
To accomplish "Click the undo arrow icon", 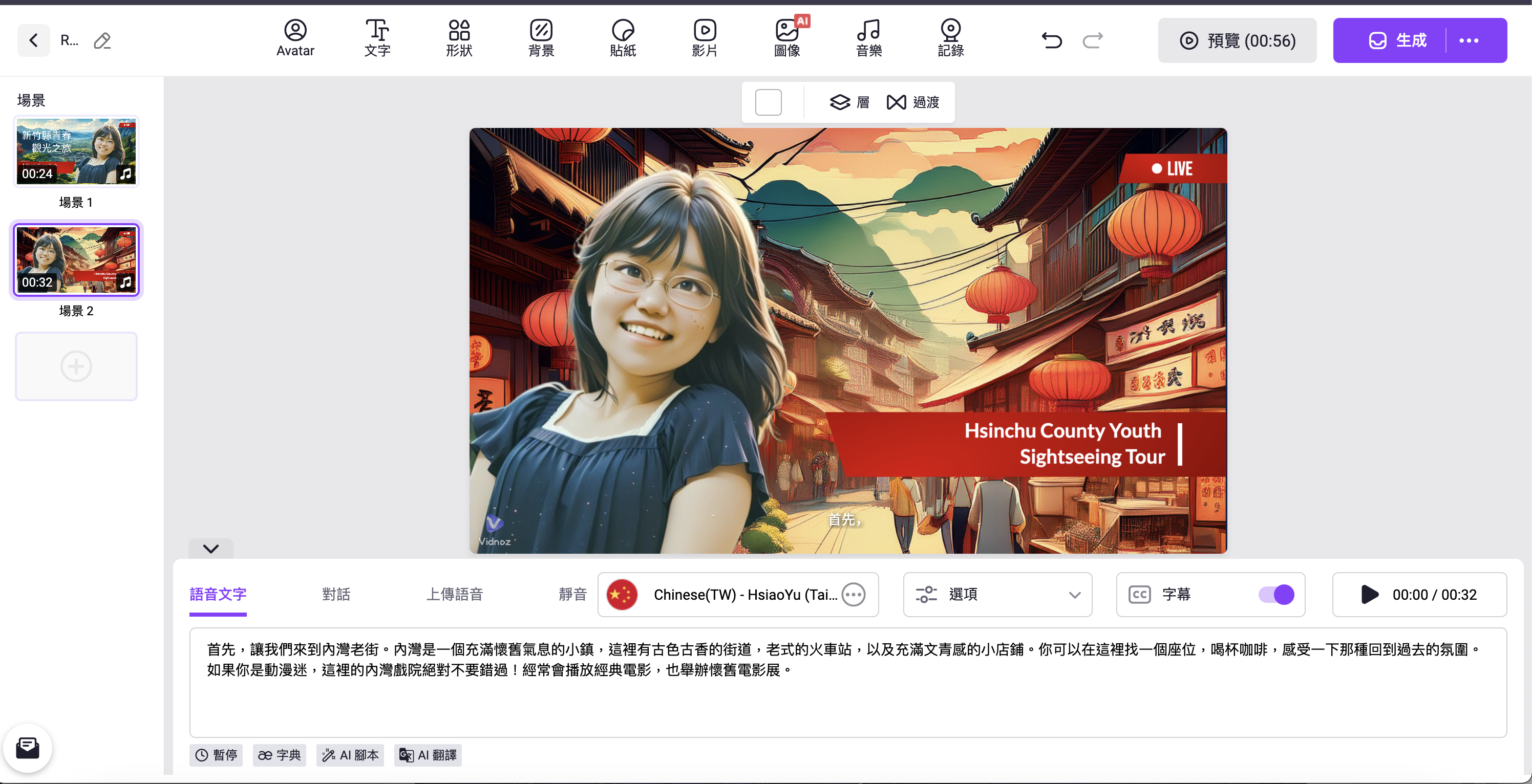I will click(x=1052, y=40).
